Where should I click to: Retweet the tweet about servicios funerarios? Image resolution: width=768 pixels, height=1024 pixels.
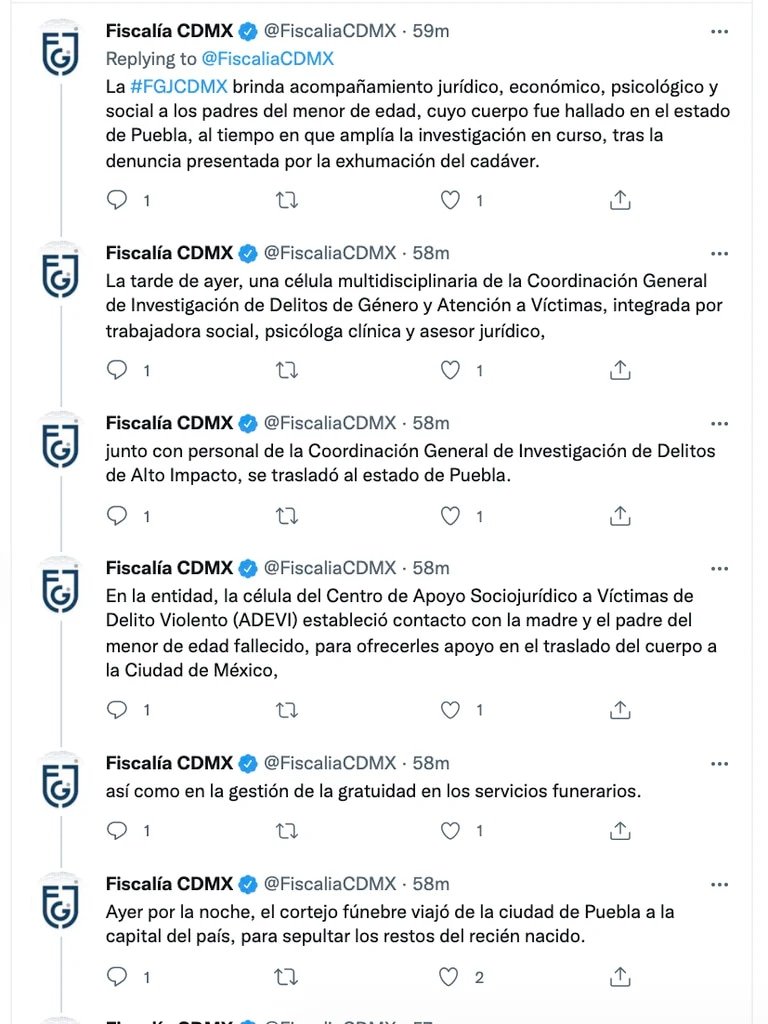(x=287, y=831)
